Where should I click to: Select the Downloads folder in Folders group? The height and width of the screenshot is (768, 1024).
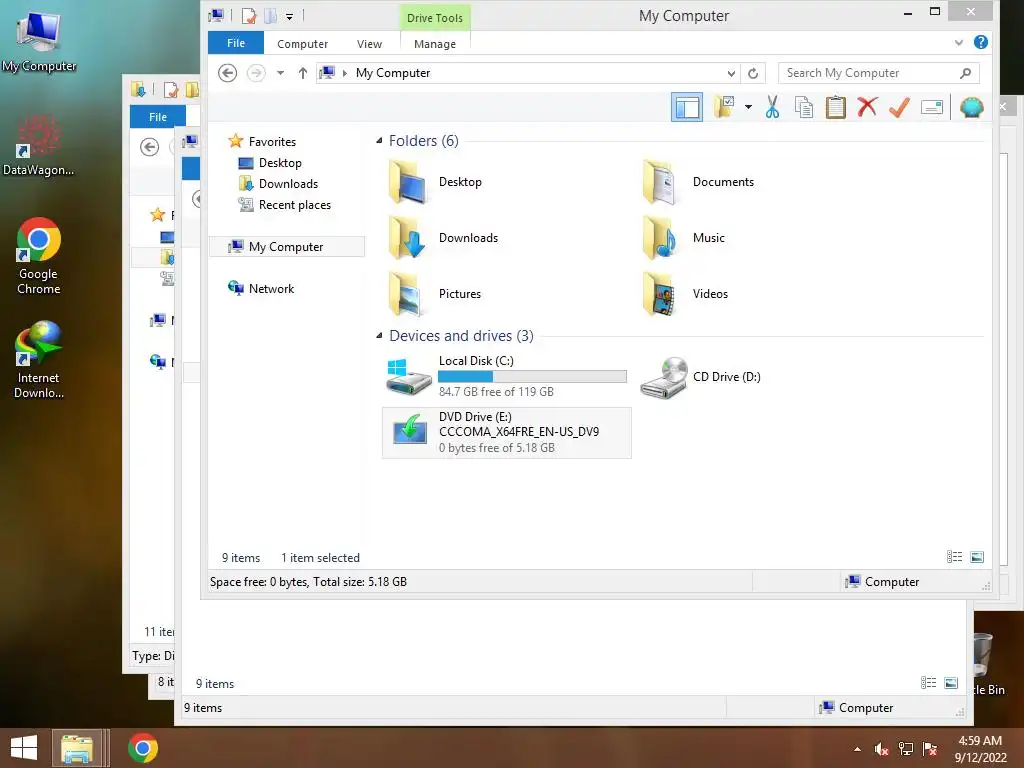[x=443, y=238]
